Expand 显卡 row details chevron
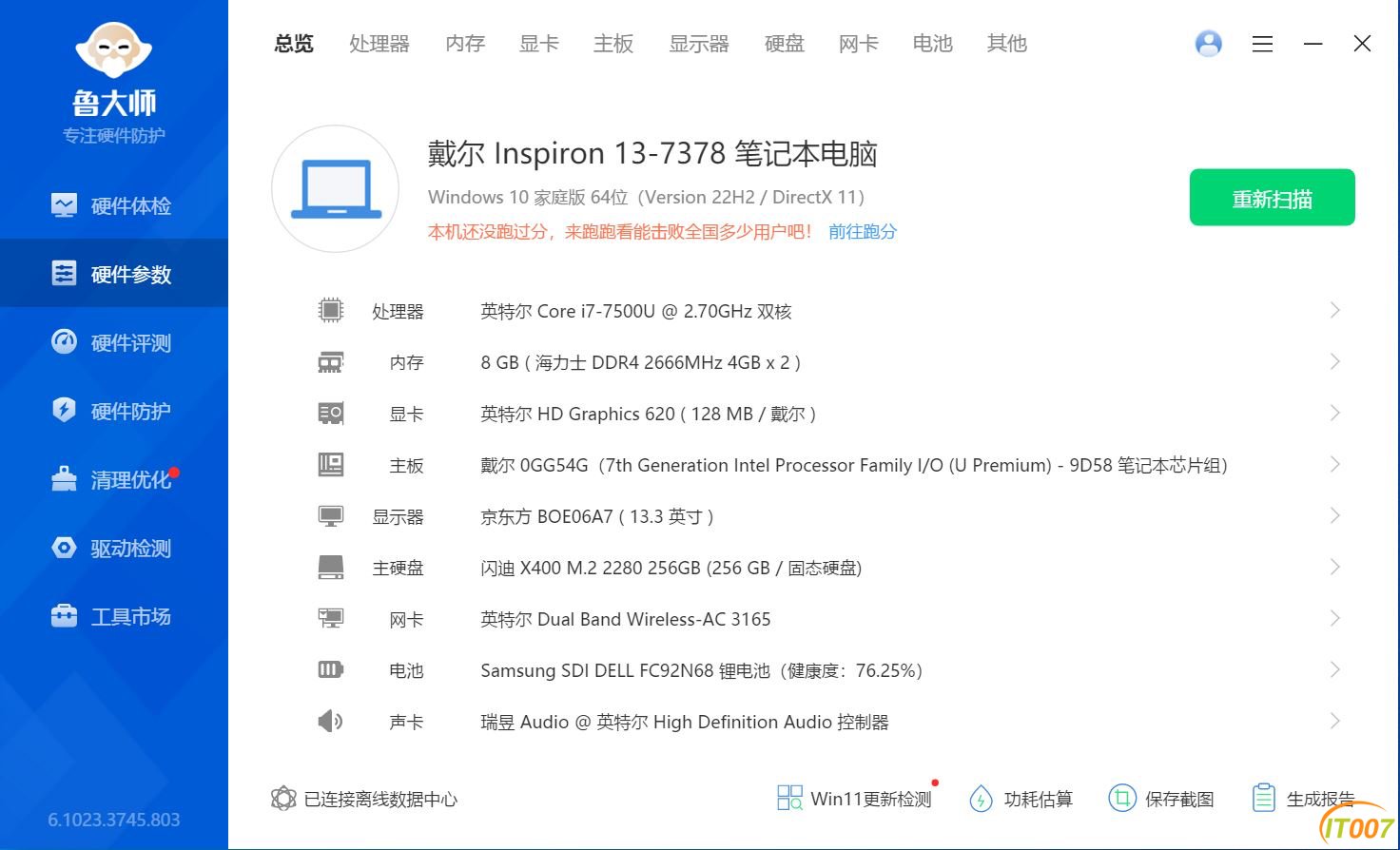This screenshot has width=1400, height=850. [1335, 413]
